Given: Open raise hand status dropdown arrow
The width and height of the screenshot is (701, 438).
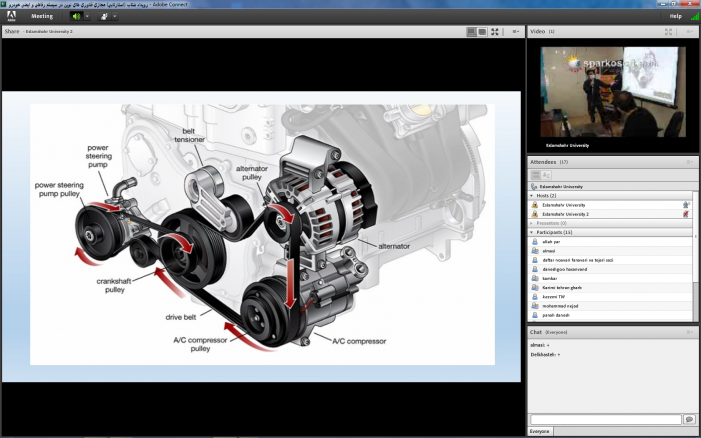Looking at the screenshot, I should pyautogui.click(x=116, y=16).
